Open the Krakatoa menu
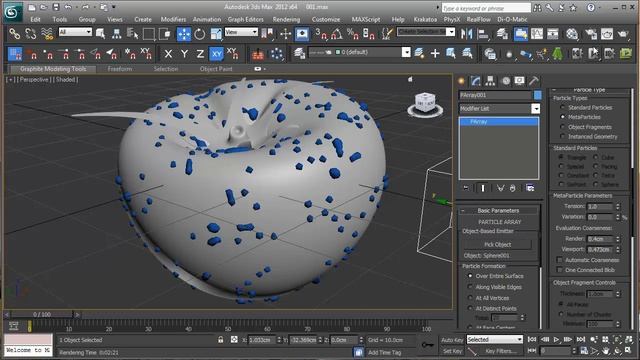Image resolution: width=640 pixels, height=360 pixels. (425, 19)
